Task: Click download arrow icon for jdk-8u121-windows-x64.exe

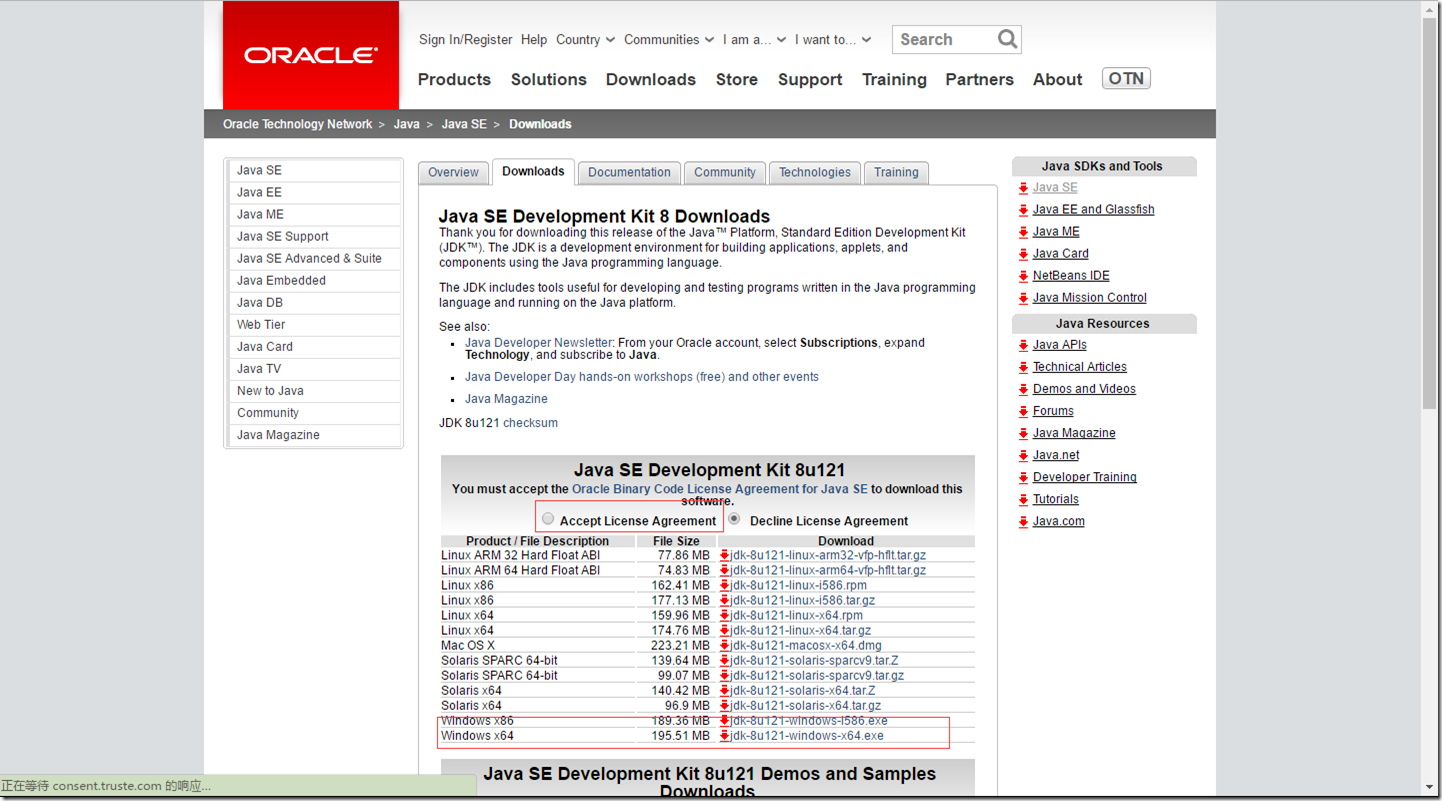Action: pos(724,735)
